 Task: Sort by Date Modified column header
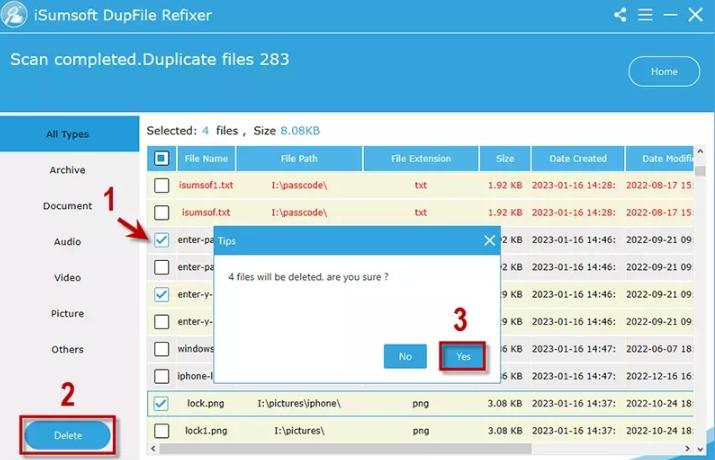click(660, 159)
